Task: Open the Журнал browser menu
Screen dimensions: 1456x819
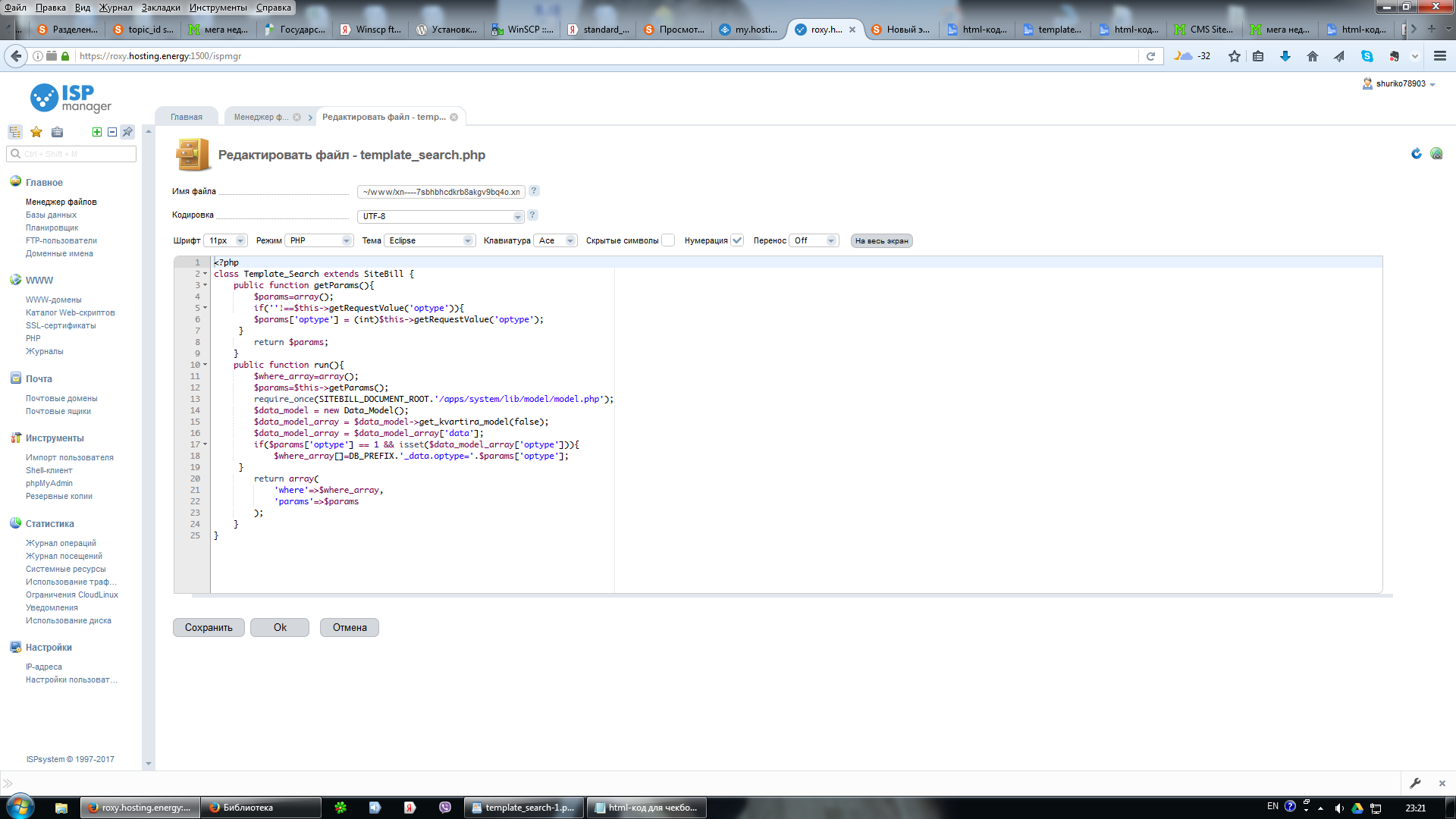Action: tap(115, 8)
